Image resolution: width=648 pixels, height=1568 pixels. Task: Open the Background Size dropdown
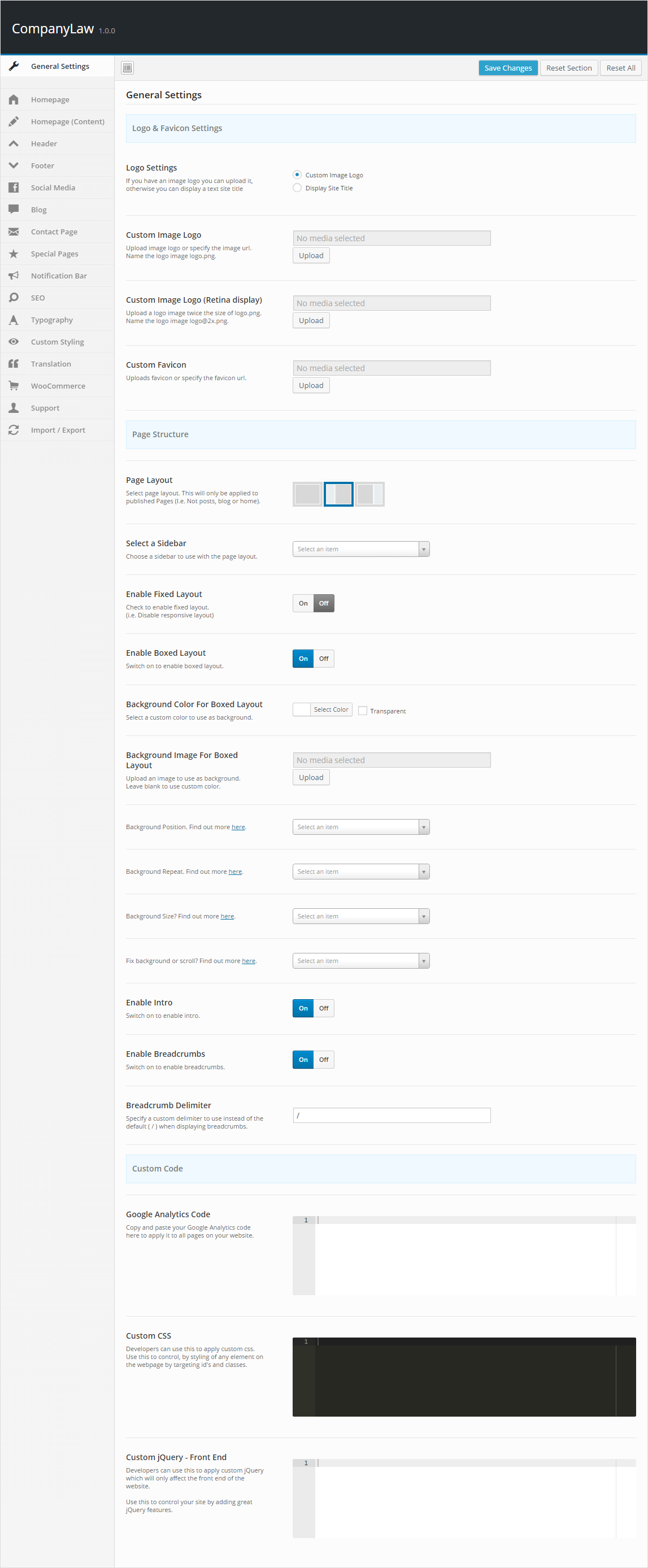point(361,916)
